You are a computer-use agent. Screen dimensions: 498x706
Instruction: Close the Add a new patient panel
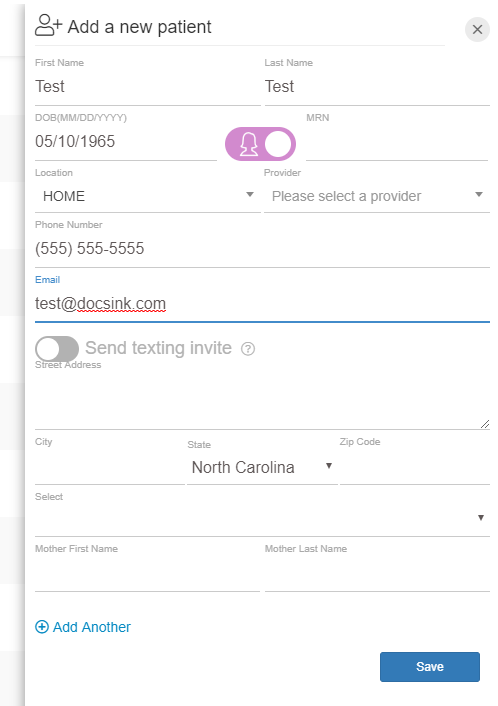477,30
